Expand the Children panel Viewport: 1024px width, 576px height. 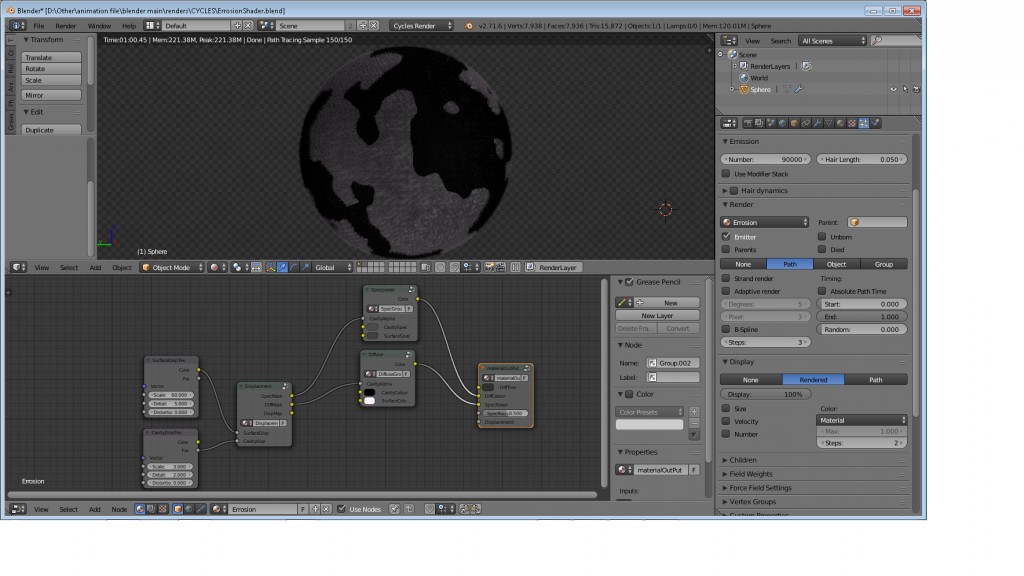(x=742, y=460)
